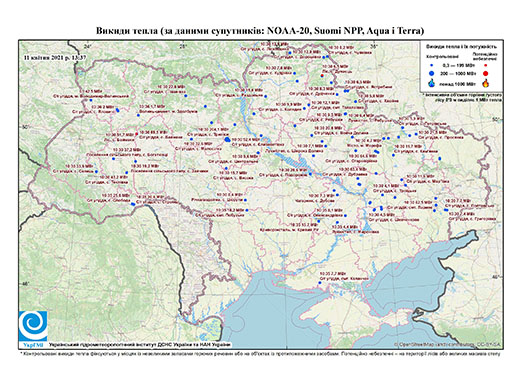
Task: Click the blue marker by Володимир-Волинський label
Action: click(x=91, y=100)
